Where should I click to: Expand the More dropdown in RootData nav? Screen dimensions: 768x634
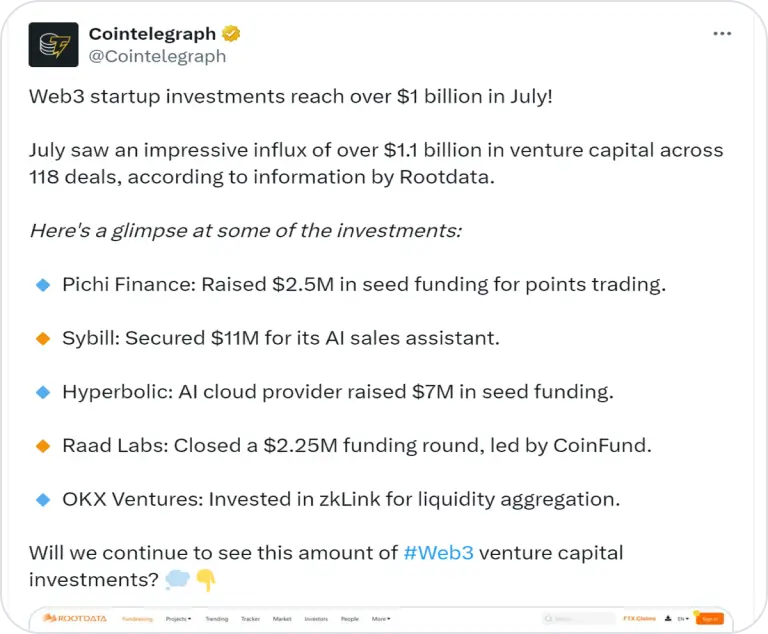380,619
